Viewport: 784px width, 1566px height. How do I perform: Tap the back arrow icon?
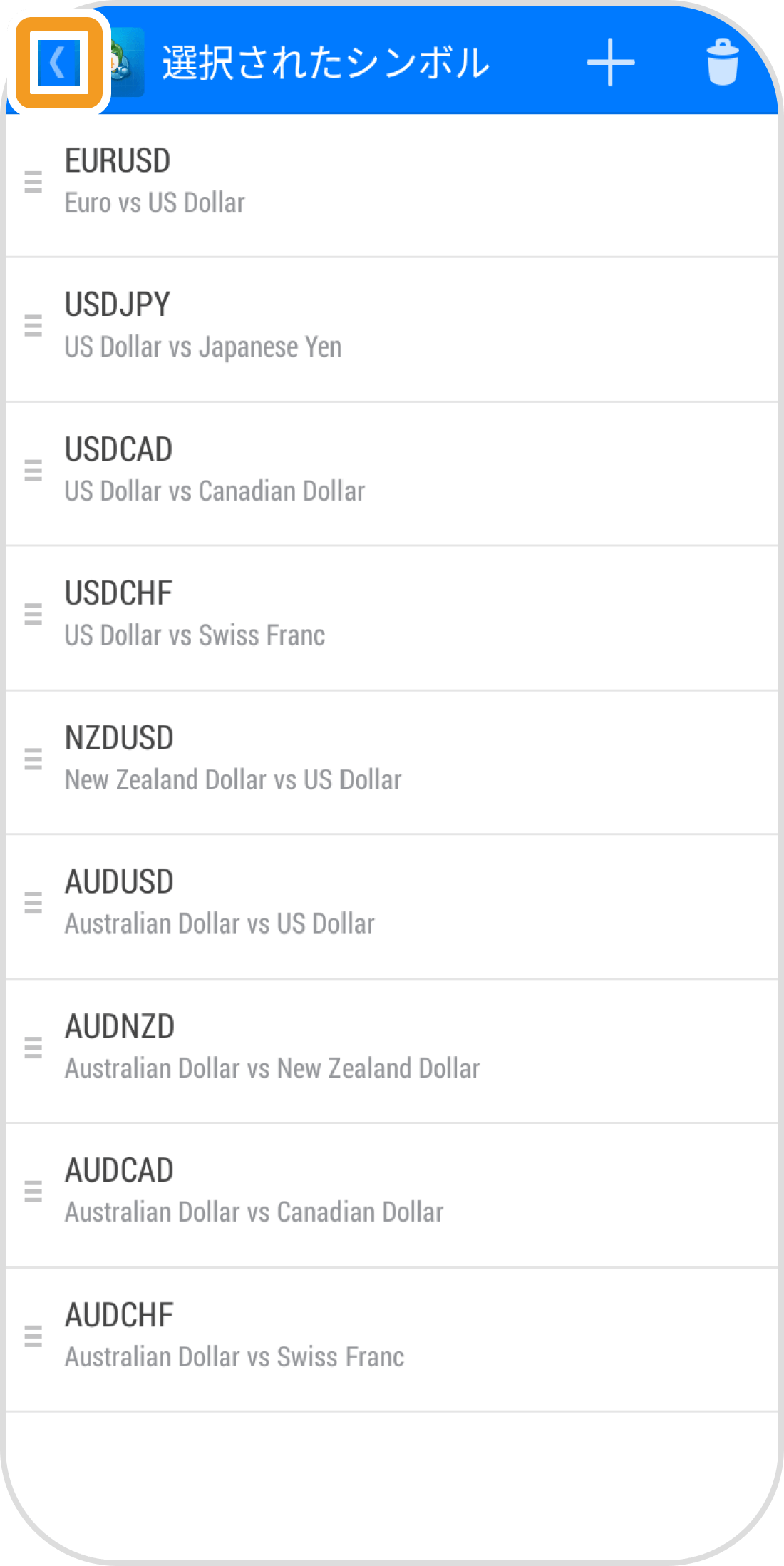58,63
